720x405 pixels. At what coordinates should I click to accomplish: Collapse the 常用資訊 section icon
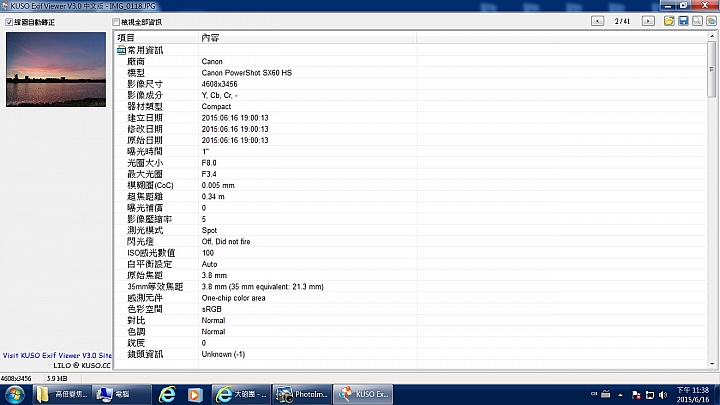pos(121,50)
